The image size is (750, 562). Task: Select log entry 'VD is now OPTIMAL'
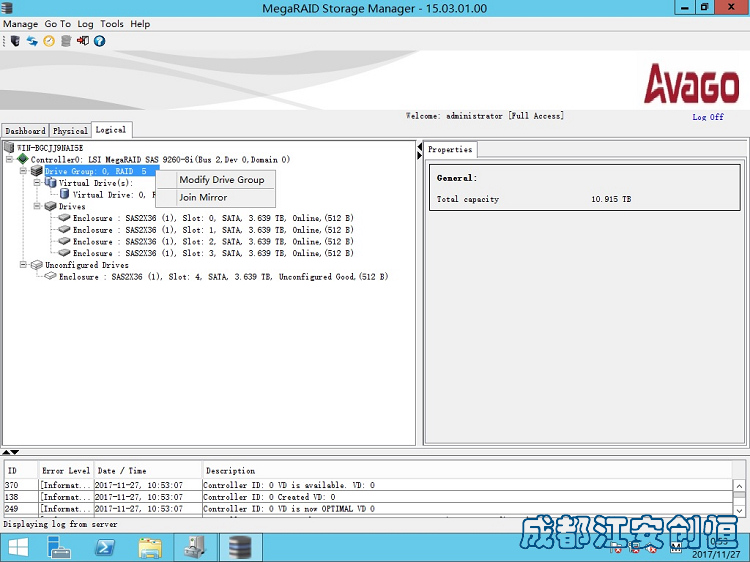(x=368, y=509)
